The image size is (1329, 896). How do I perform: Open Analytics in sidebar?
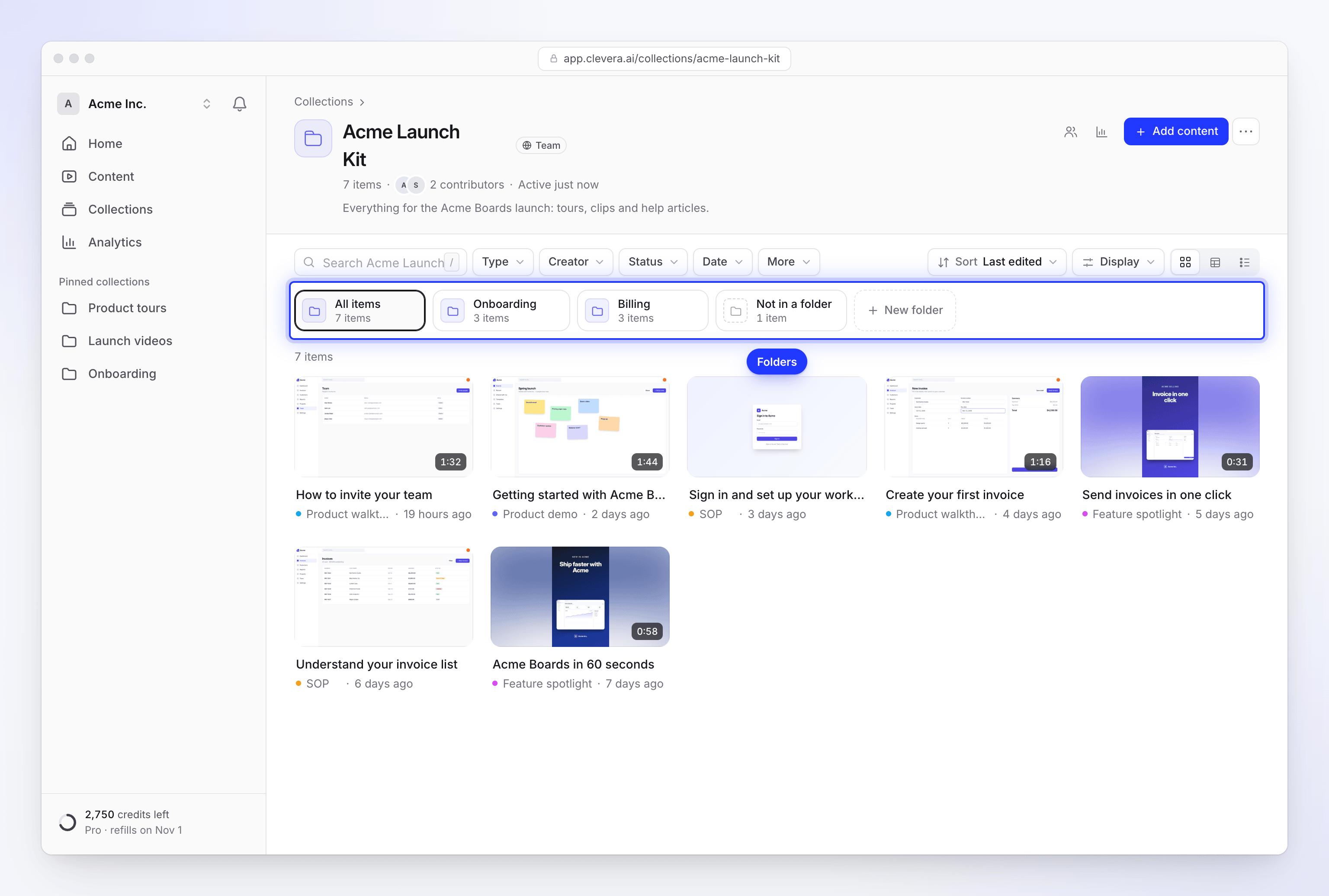pyautogui.click(x=153, y=242)
